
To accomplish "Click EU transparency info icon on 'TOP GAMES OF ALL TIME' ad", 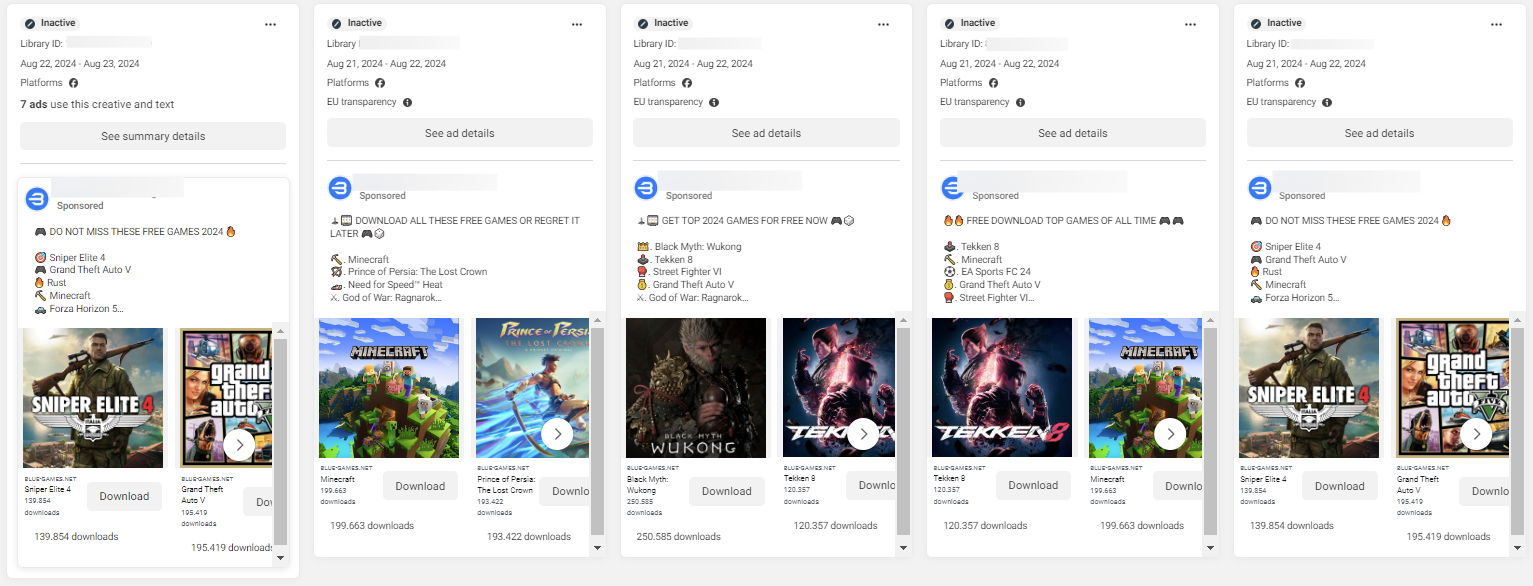I will [x=1020, y=102].
